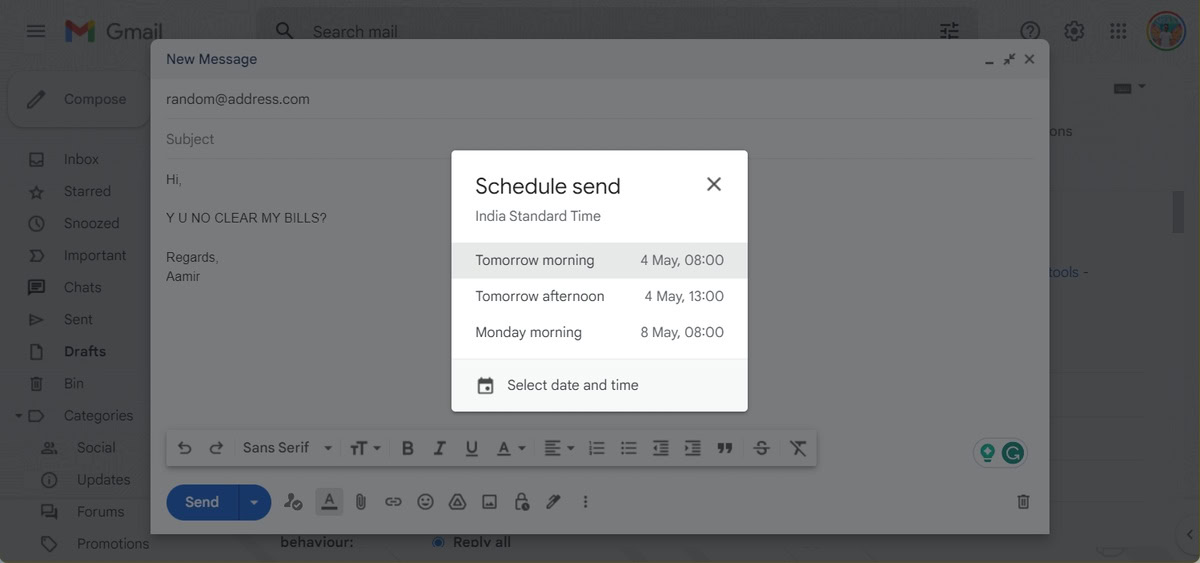
Task: Open the text size dropdown
Action: (365, 448)
